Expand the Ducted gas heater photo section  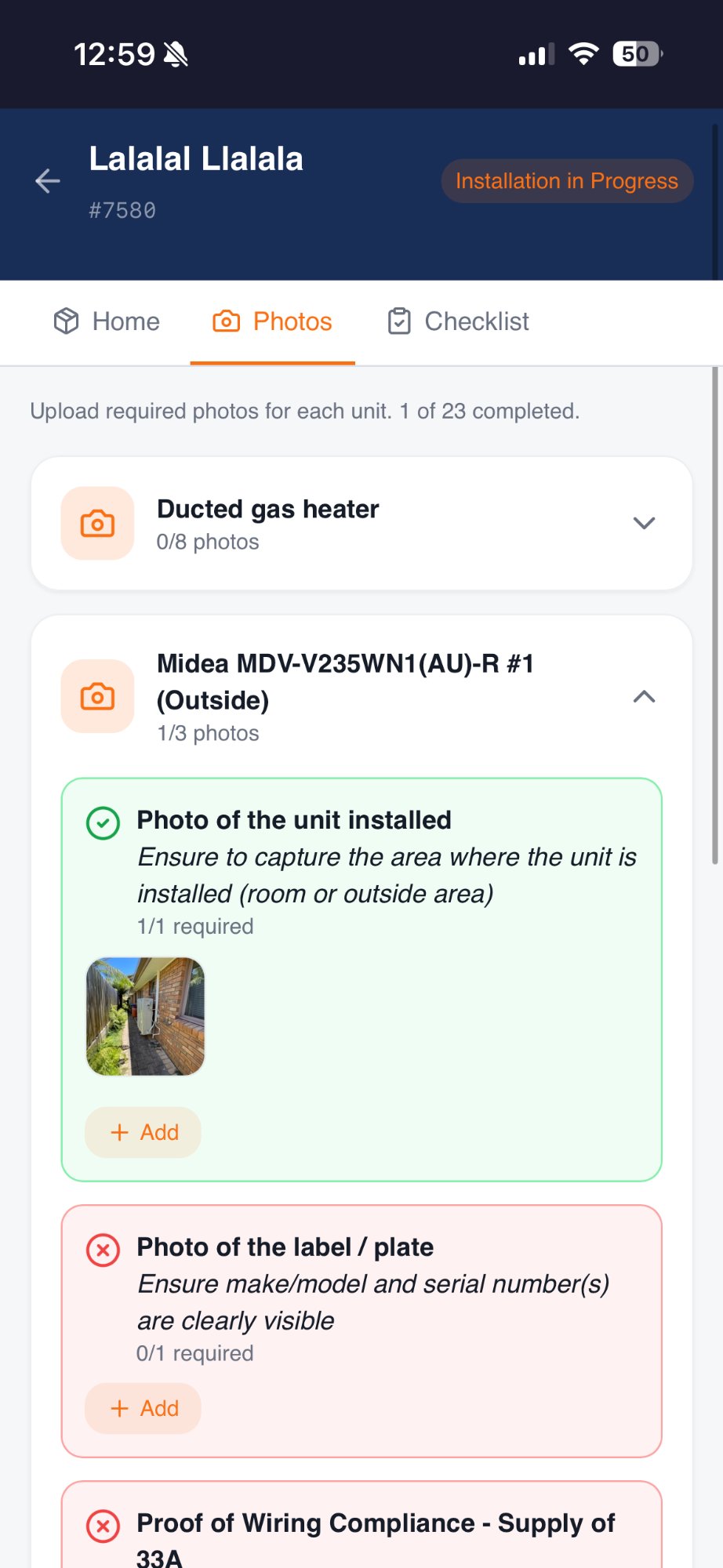[x=644, y=523]
